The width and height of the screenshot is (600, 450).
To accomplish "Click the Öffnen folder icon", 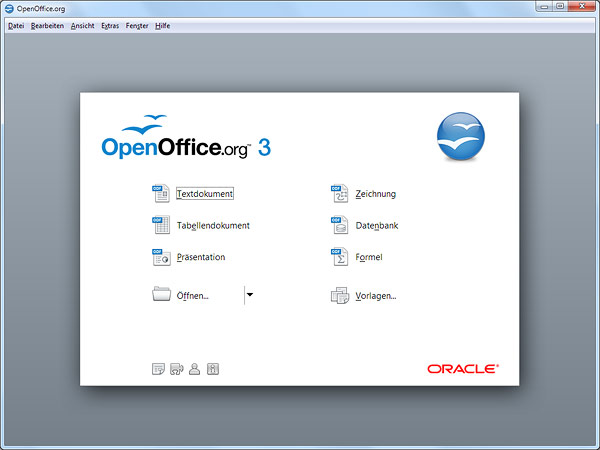I will [x=161, y=294].
